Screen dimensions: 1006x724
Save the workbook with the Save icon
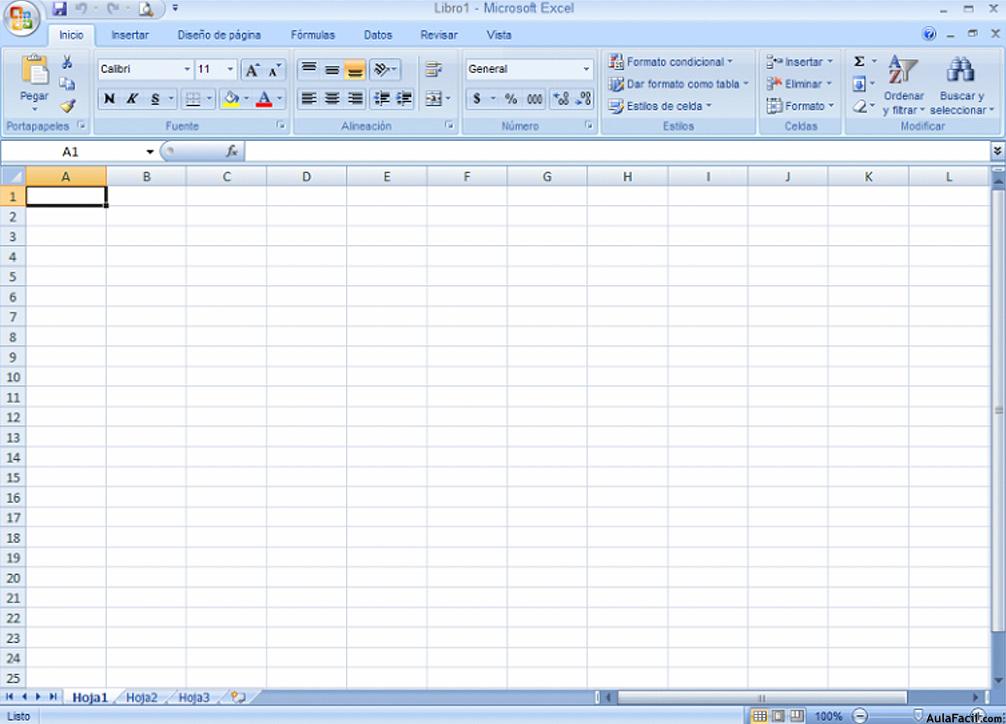tap(60, 8)
